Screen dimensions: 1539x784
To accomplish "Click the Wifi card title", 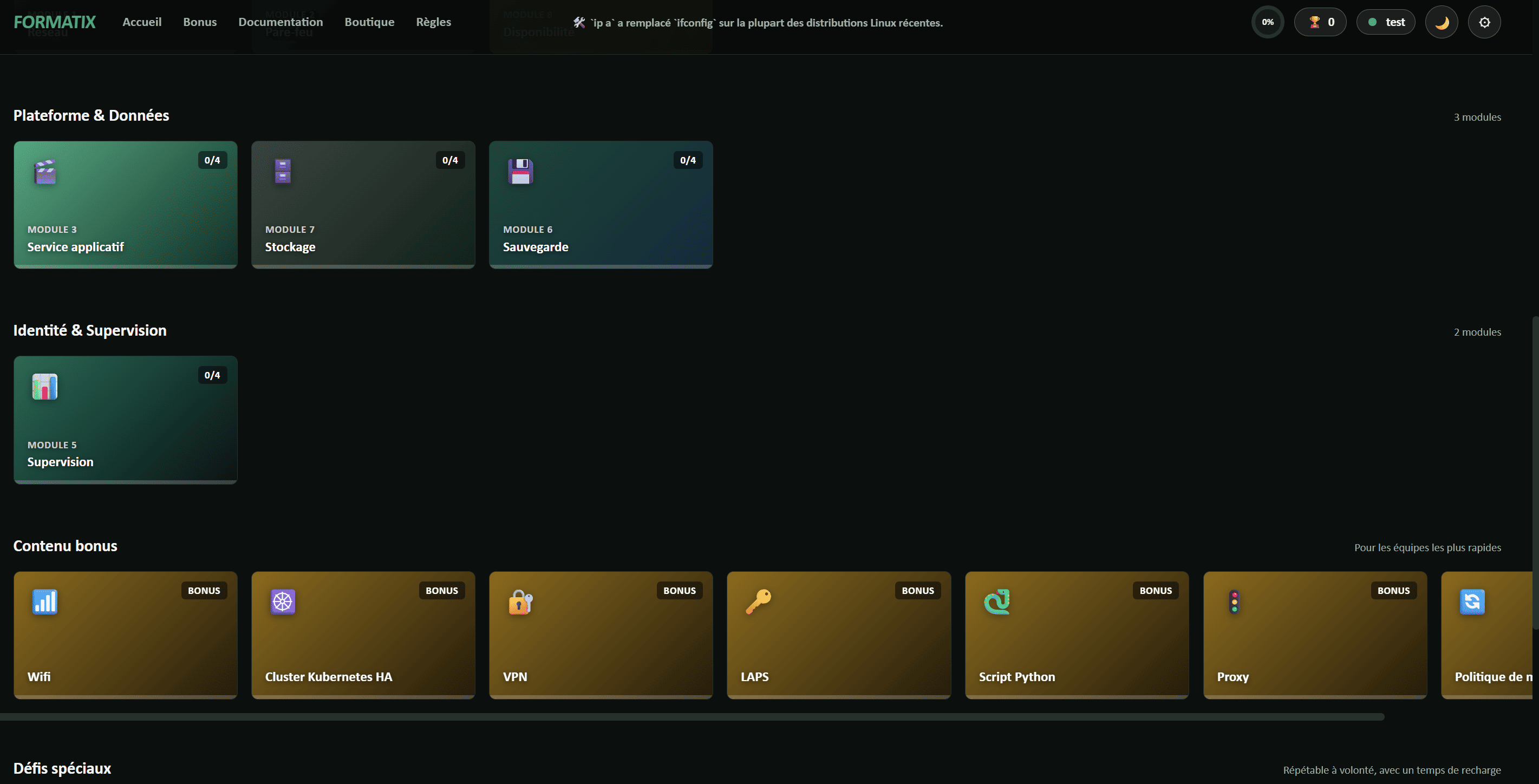I will pos(39,677).
